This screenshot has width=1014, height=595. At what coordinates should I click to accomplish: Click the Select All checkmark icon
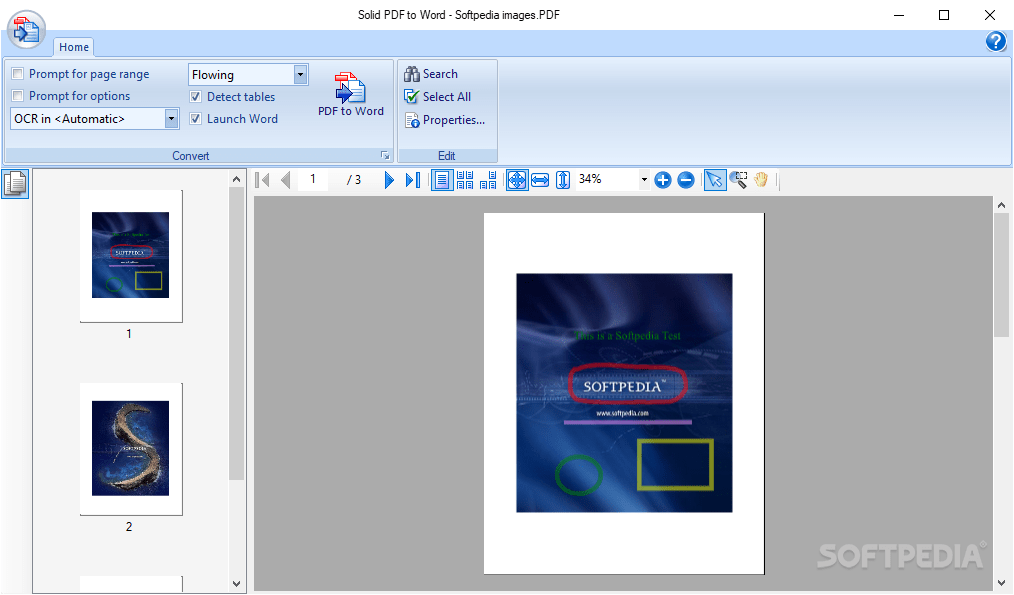tap(412, 96)
